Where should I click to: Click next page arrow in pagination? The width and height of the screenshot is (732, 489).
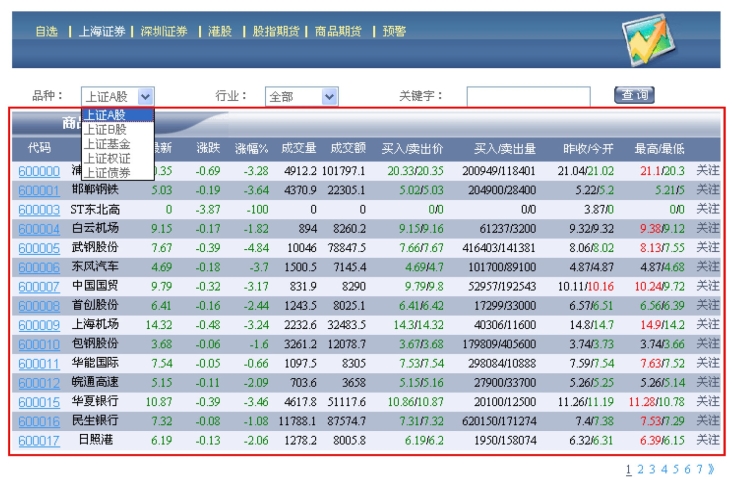[711, 469]
